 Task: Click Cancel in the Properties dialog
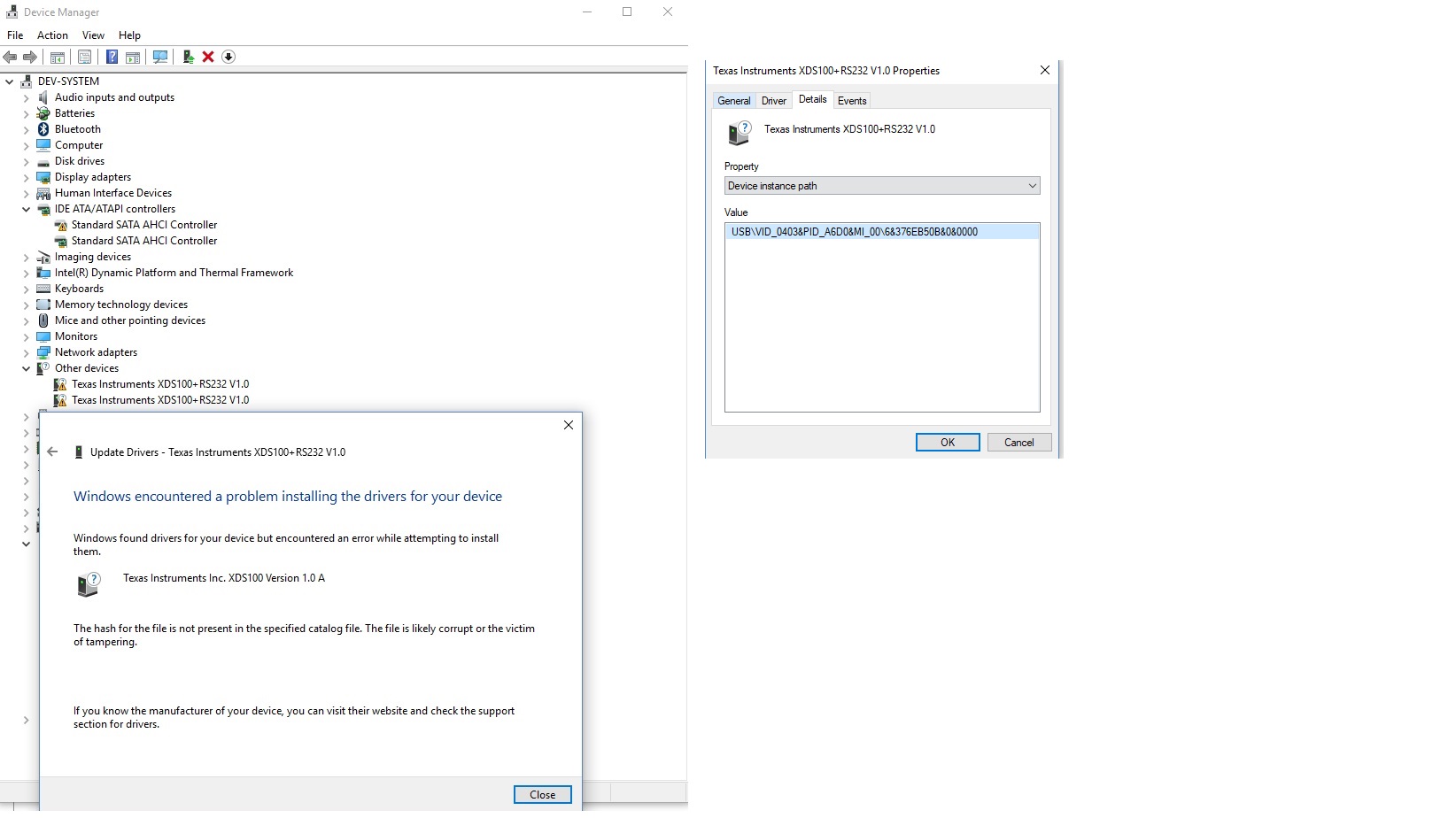pyautogui.click(x=1019, y=443)
